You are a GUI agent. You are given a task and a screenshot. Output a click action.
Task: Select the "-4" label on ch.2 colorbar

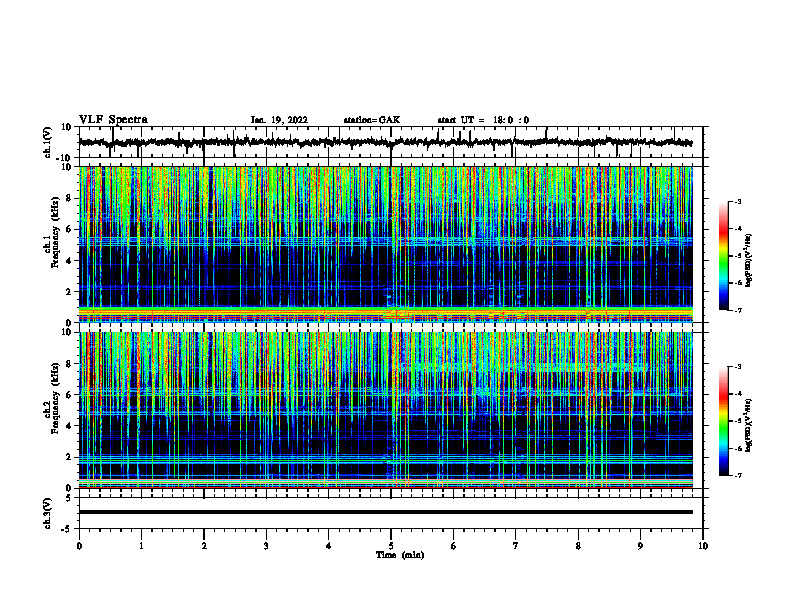coord(737,394)
